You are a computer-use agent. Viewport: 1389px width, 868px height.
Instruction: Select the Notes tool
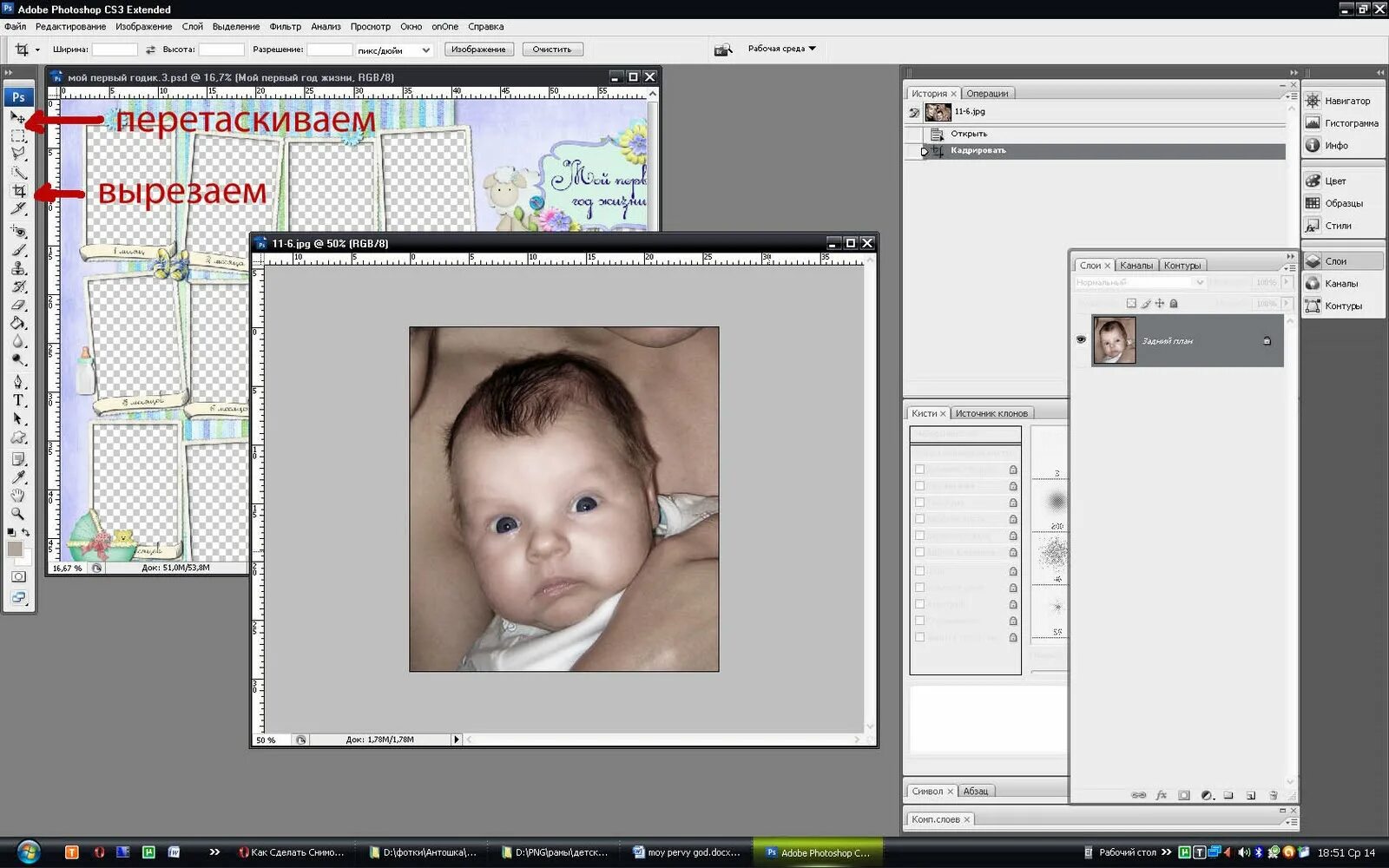[17, 459]
